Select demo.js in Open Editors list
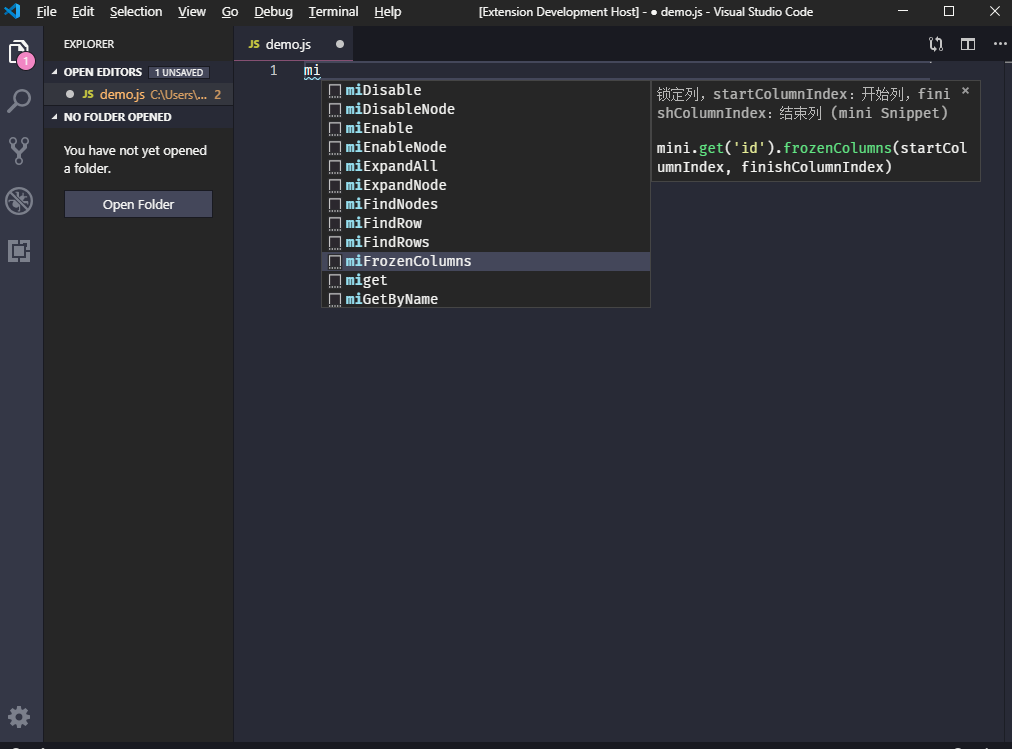This screenshot has width=1012, height=749. tap(138, 94)
